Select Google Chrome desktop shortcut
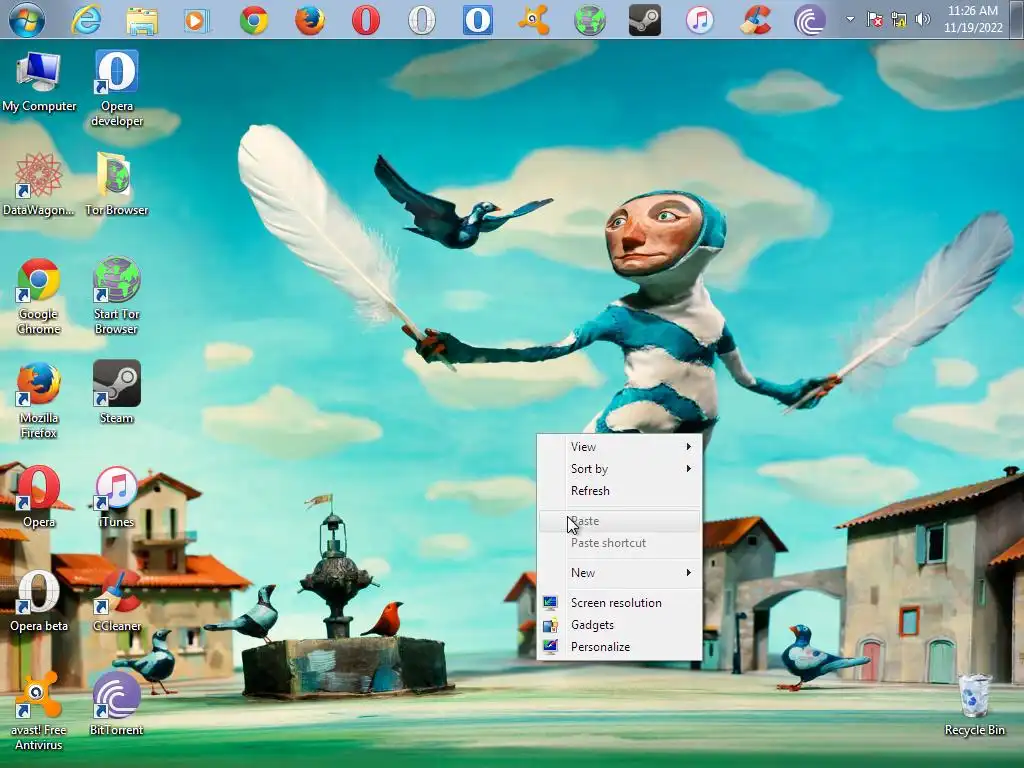This screenshot has width=1024, height=768. [x=39, y=297]
